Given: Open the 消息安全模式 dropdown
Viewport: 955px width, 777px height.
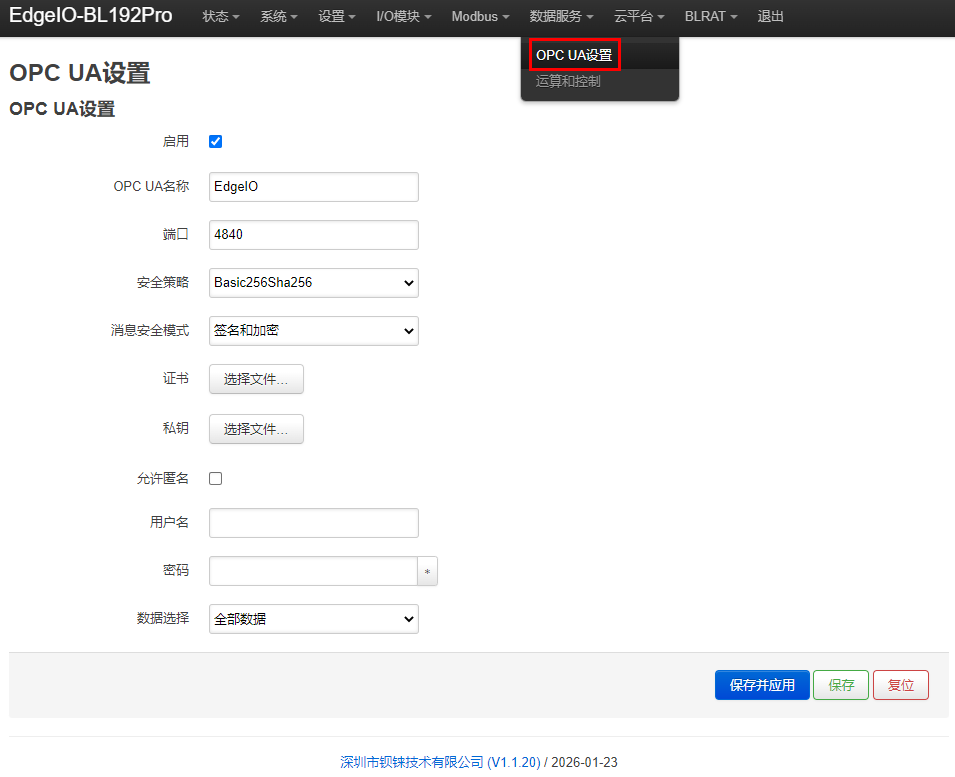Looking at the screenshot, I should [314, 331].
